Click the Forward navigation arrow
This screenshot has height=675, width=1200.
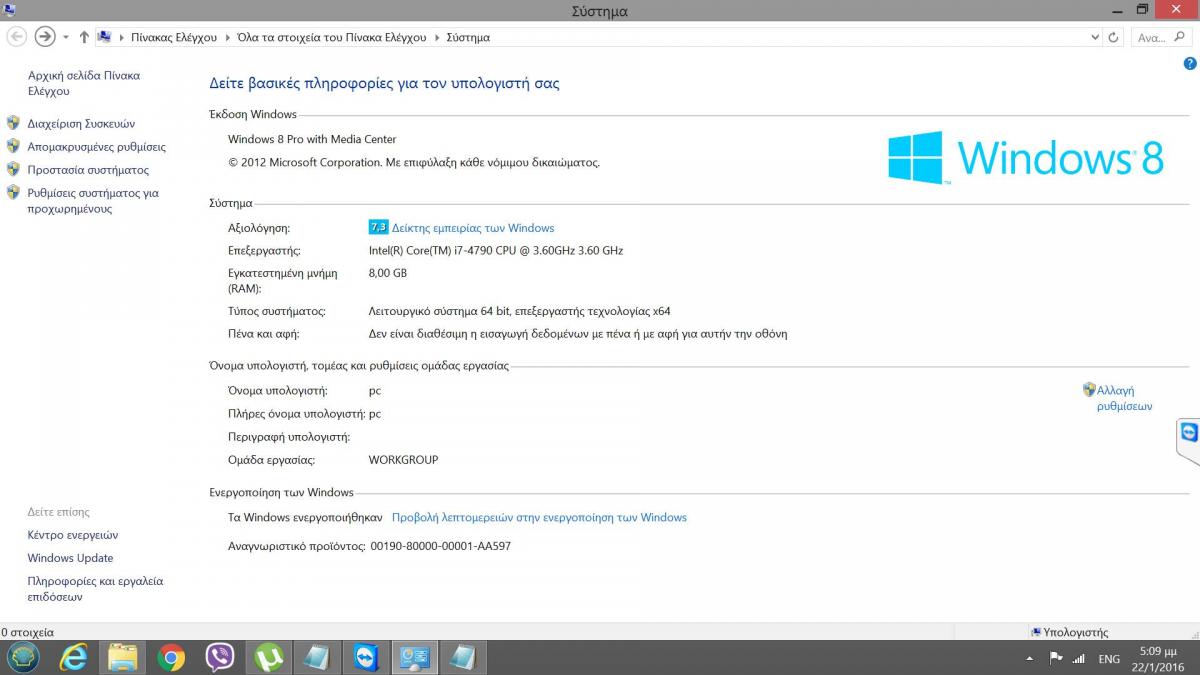pos(45,37)
